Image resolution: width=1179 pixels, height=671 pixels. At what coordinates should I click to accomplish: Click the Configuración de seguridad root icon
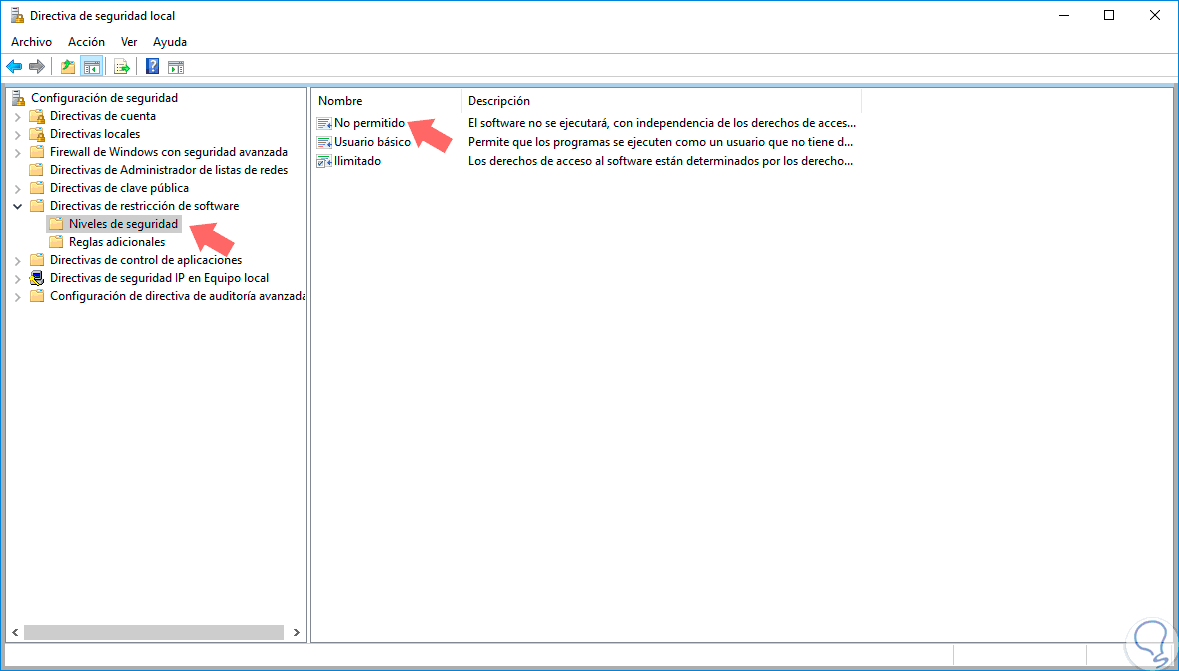click(x=19, y=98)
